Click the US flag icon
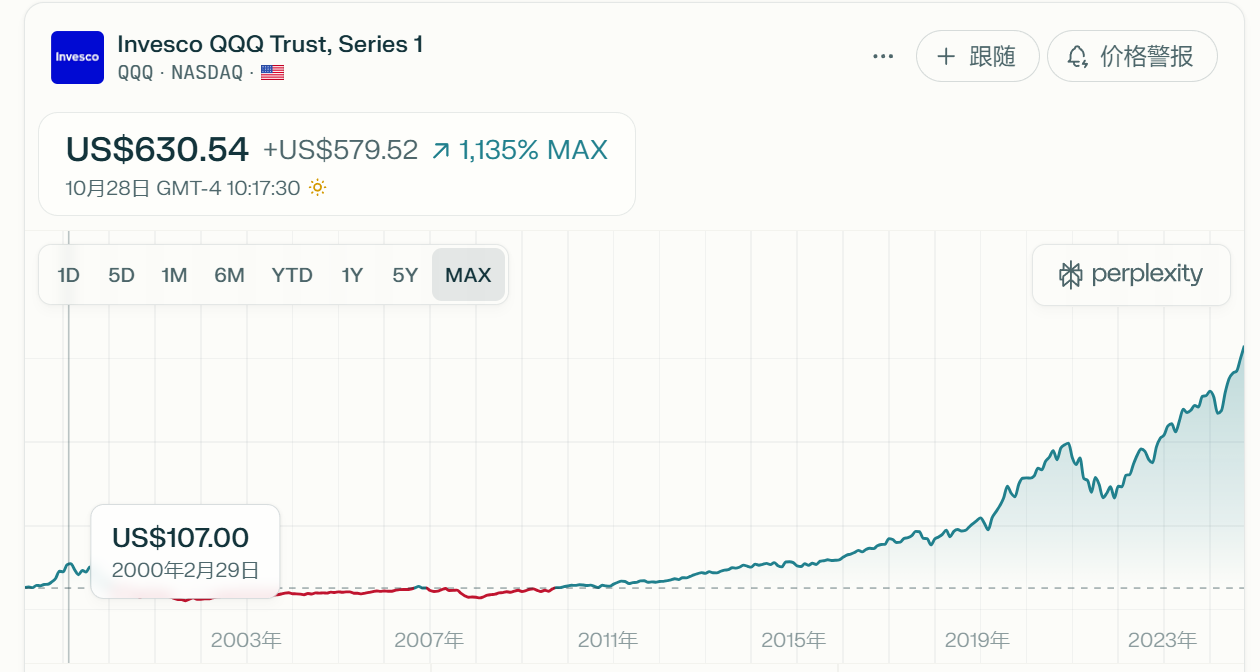The height and width of the screenshot is (672, 1260). coord(272,73)
